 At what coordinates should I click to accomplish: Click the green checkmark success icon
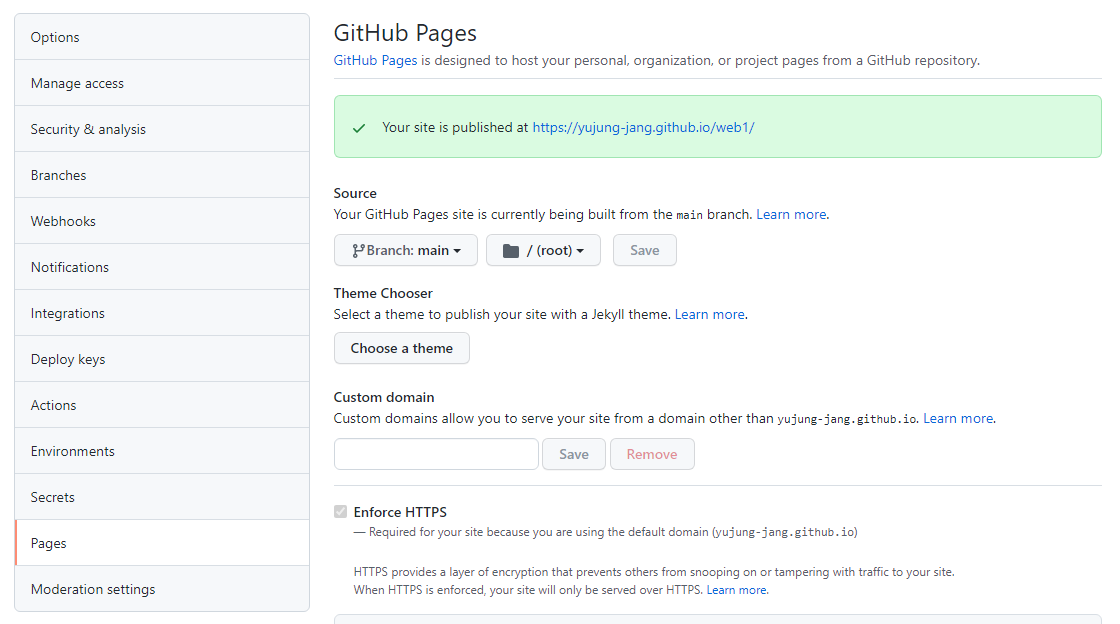pyautogui.click(x=359, y=128)
